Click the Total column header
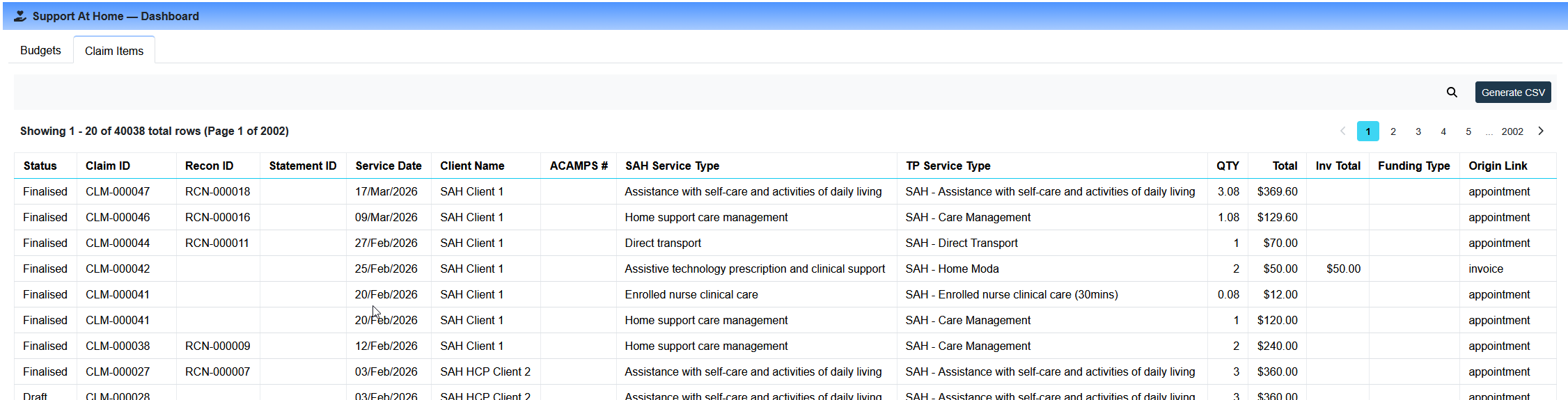The height and width of the screenshot is (400, 1568). pos(1284,166)
